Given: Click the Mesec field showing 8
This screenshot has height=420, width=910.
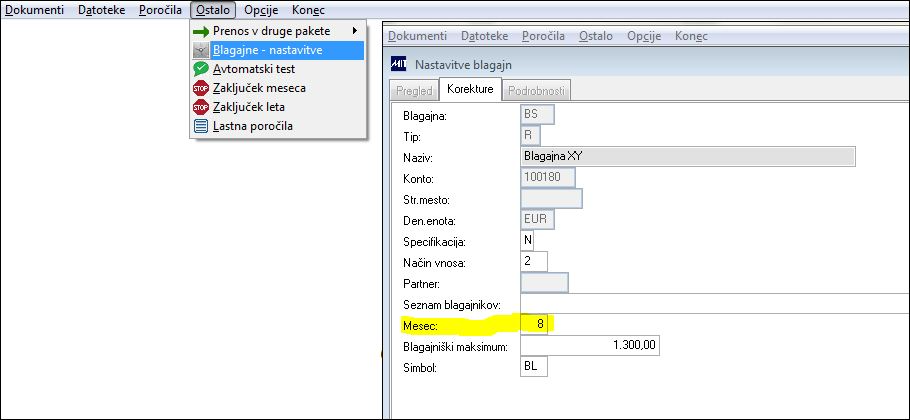Looking at the screenshot, I should tap(534, 325).
